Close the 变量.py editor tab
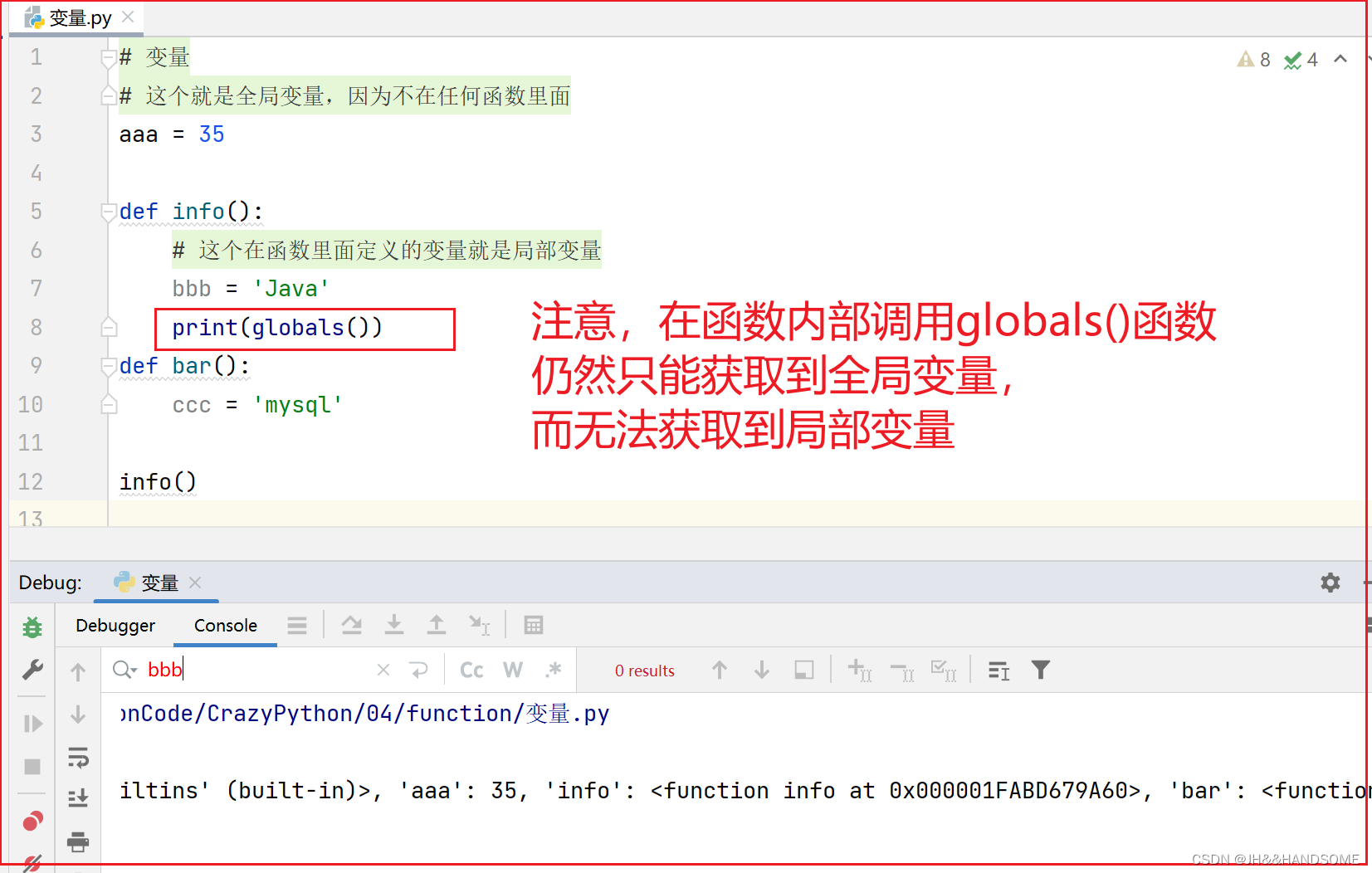Screen dimensions: 1372x873 (128, 17)
